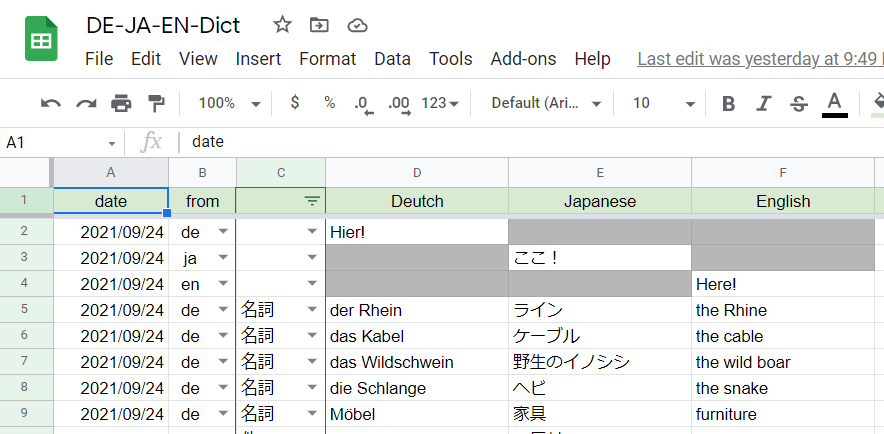Open the Tools menu
This screenshot has height=434, width=884.
pyautogui.click(x=450, y=59)
